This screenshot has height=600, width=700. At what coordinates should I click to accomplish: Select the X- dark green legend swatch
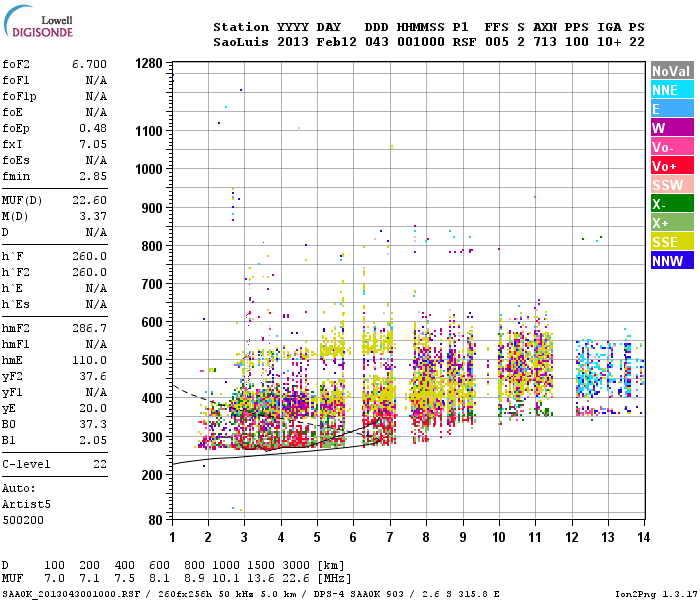click(672, 204)
